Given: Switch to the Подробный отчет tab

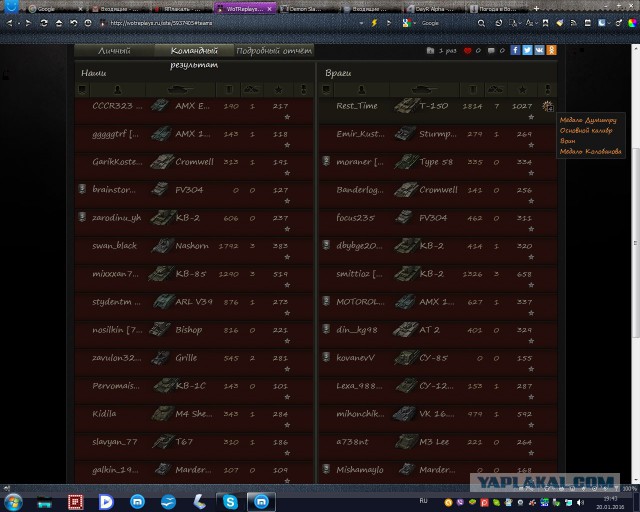Looking at the screenshot, I should (x=274, y=51).
